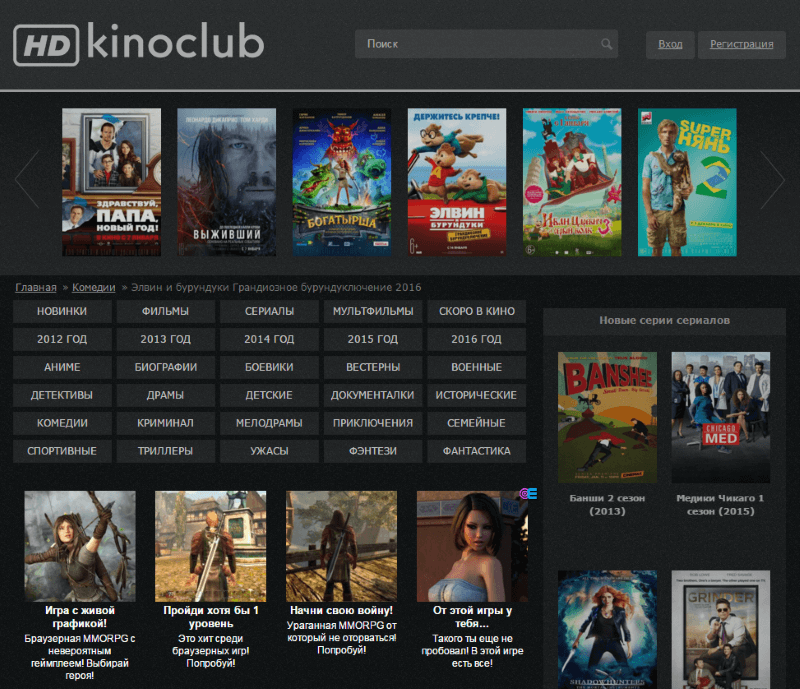Open the Мультфильмы category
This screenshot has height=689, width=800.
pyautogui.click(x=373, y=311)
